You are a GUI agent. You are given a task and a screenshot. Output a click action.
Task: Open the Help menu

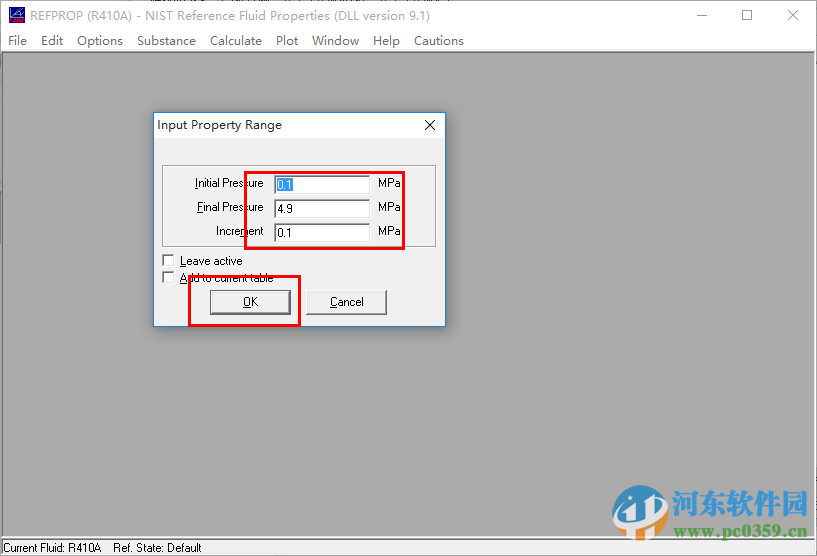pyautogui.click(x=386, y=41)
